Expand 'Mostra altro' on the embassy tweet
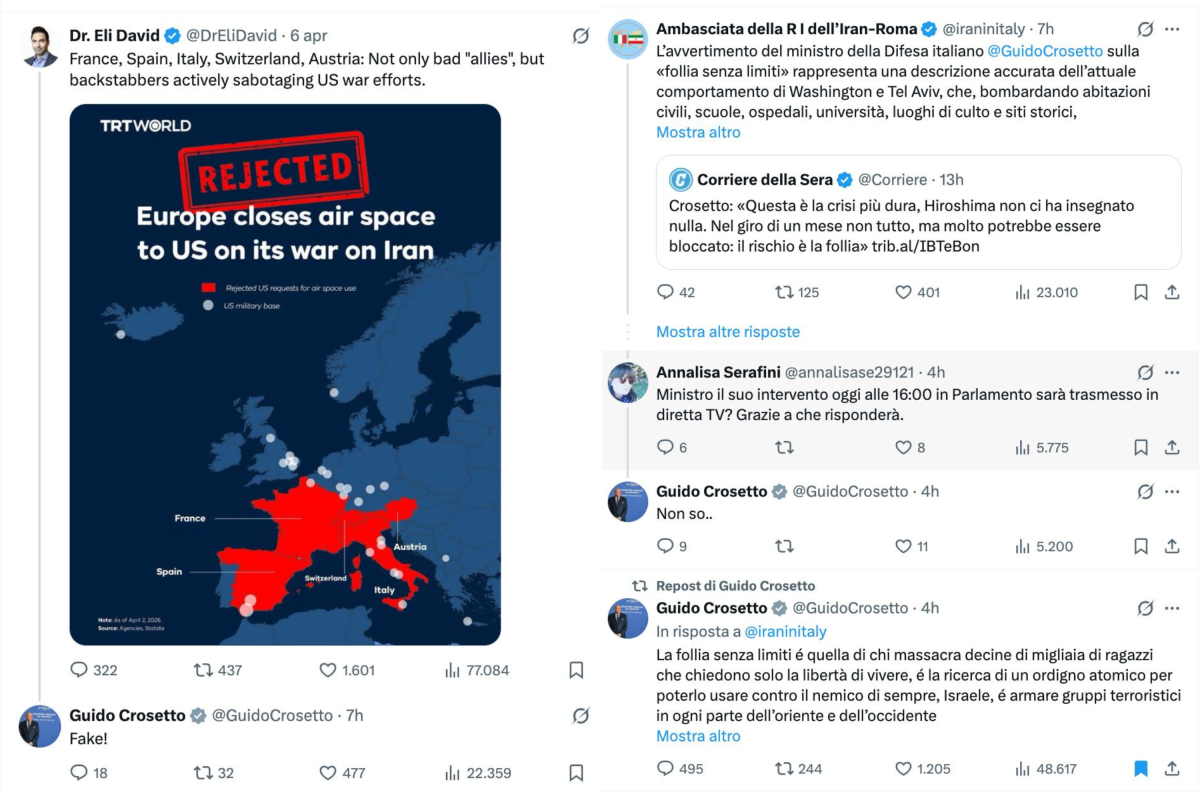The height and width of the screenshot is (792, 1200). (697, 131)
